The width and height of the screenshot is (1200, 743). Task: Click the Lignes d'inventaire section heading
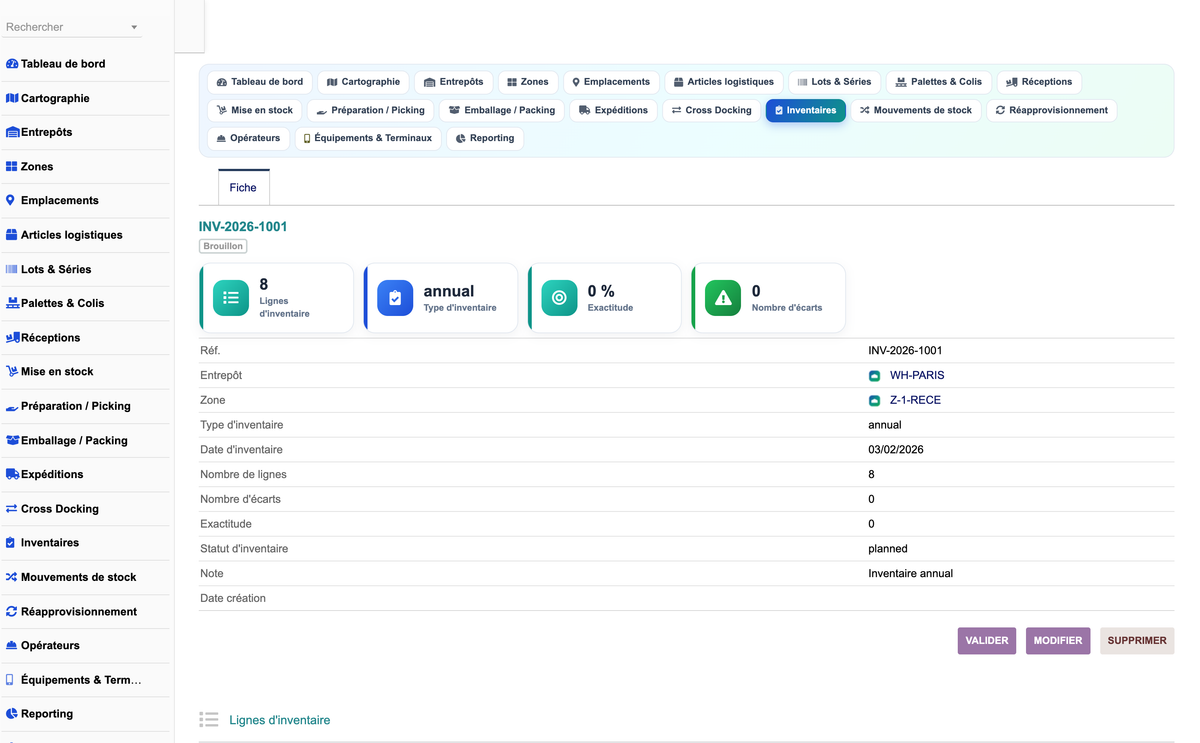click(280, 720)
